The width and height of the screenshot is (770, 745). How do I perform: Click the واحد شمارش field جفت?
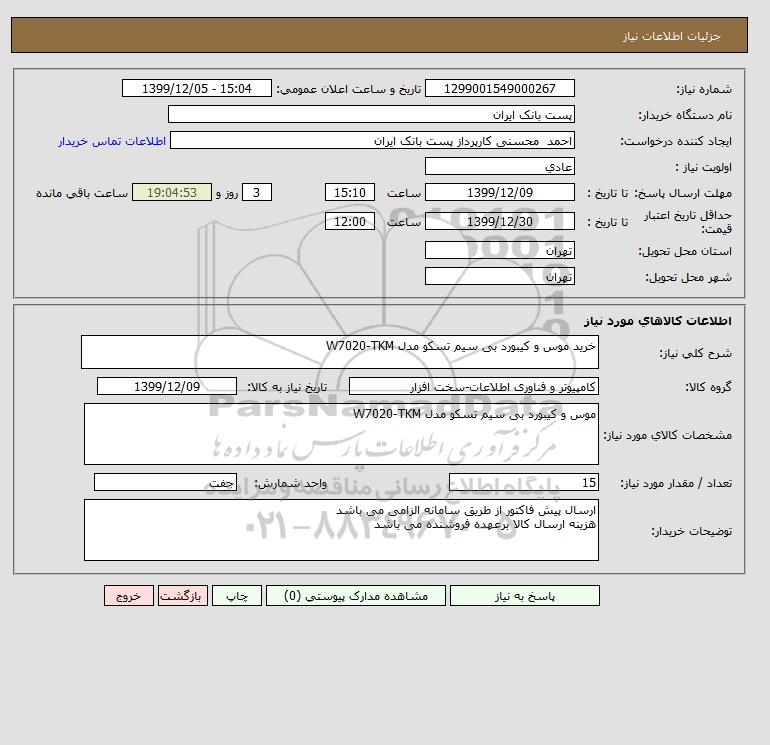click(x=165, y=482)
